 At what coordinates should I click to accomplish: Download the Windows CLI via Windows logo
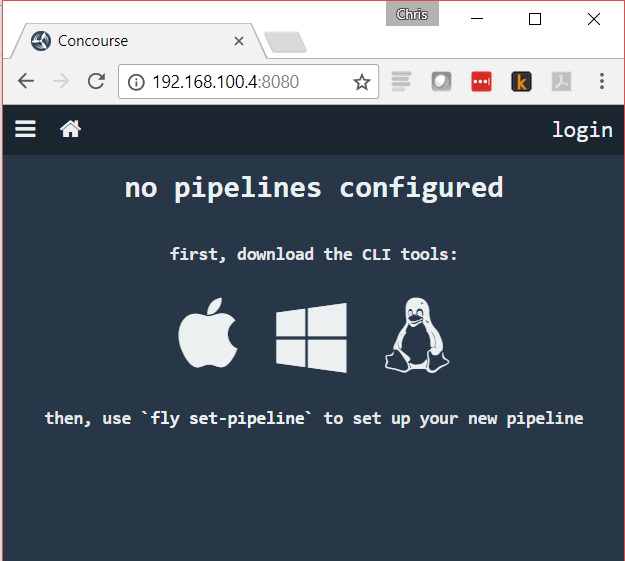[x=311, y=337]
